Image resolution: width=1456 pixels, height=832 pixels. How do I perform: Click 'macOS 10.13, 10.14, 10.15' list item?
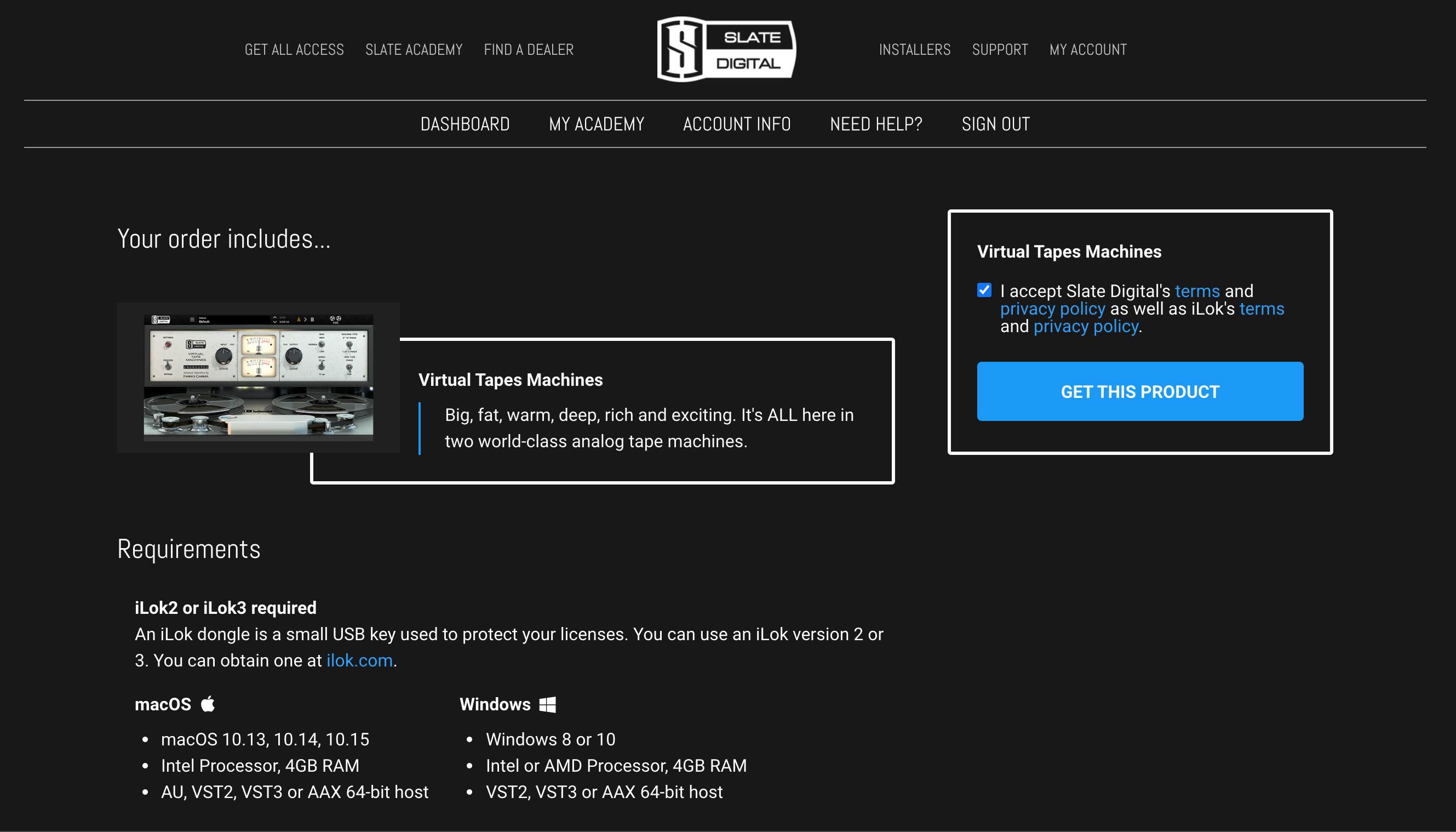pyautogui.click(x=265, y=739)
